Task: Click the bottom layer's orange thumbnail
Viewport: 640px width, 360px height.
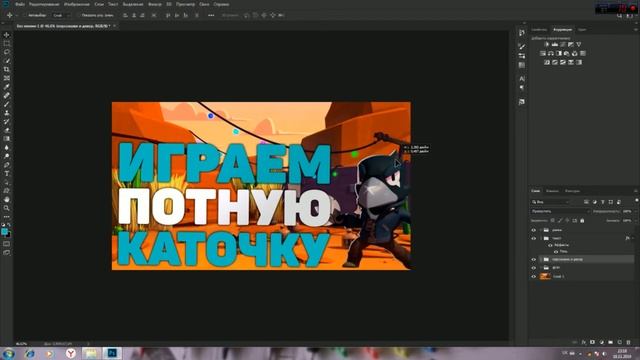Action: pyautogui.click(x=545, y=276)
